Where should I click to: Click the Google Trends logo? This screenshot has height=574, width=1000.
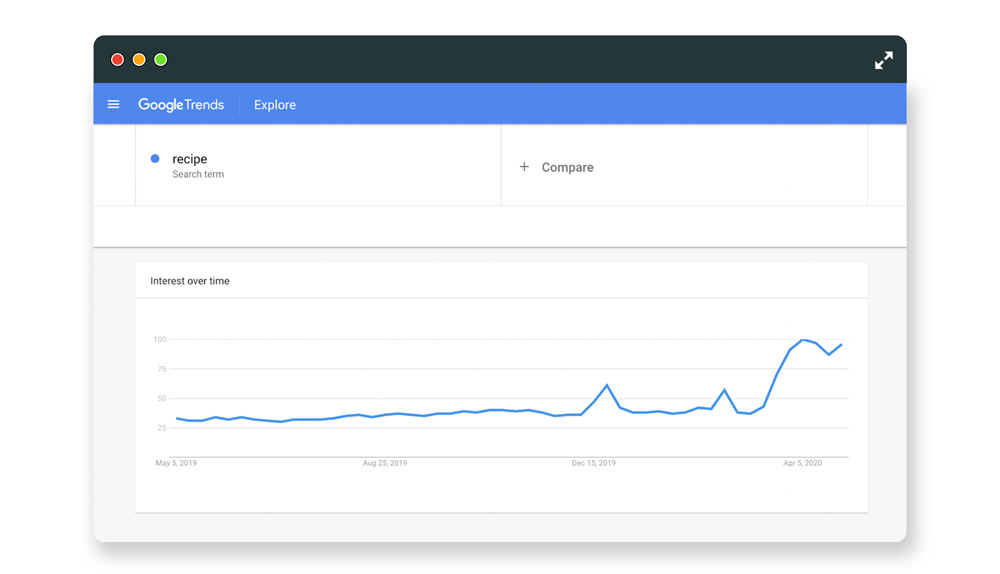[181, 105]
